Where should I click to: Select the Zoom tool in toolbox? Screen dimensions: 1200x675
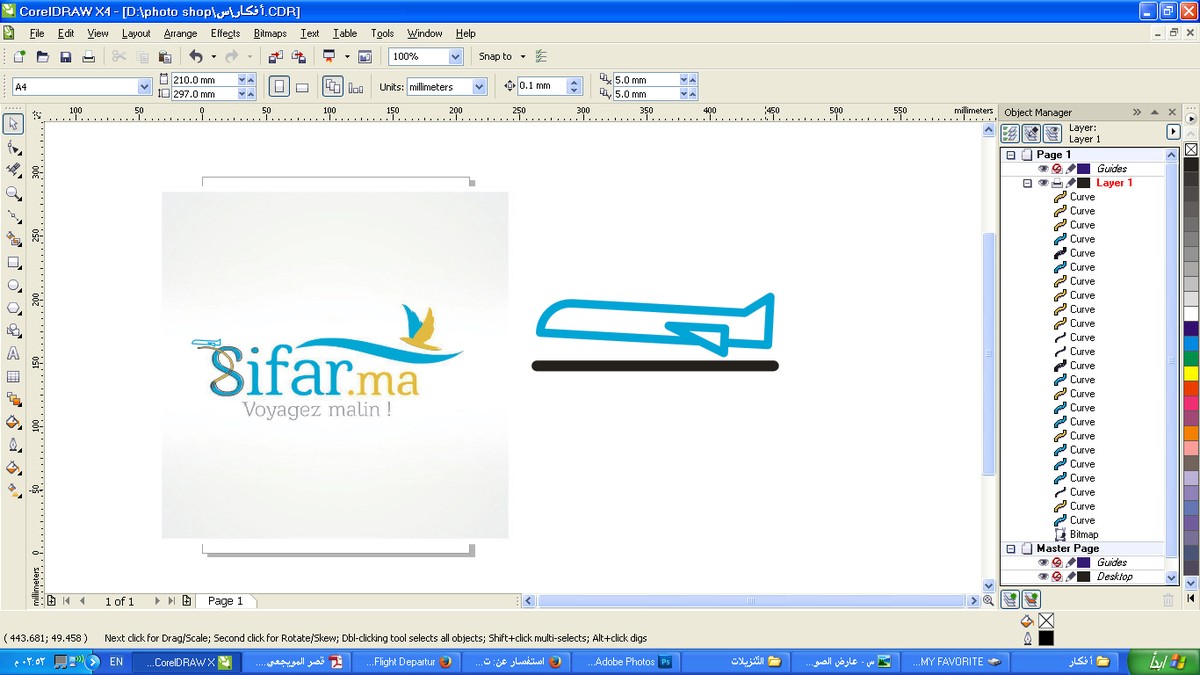14,193
